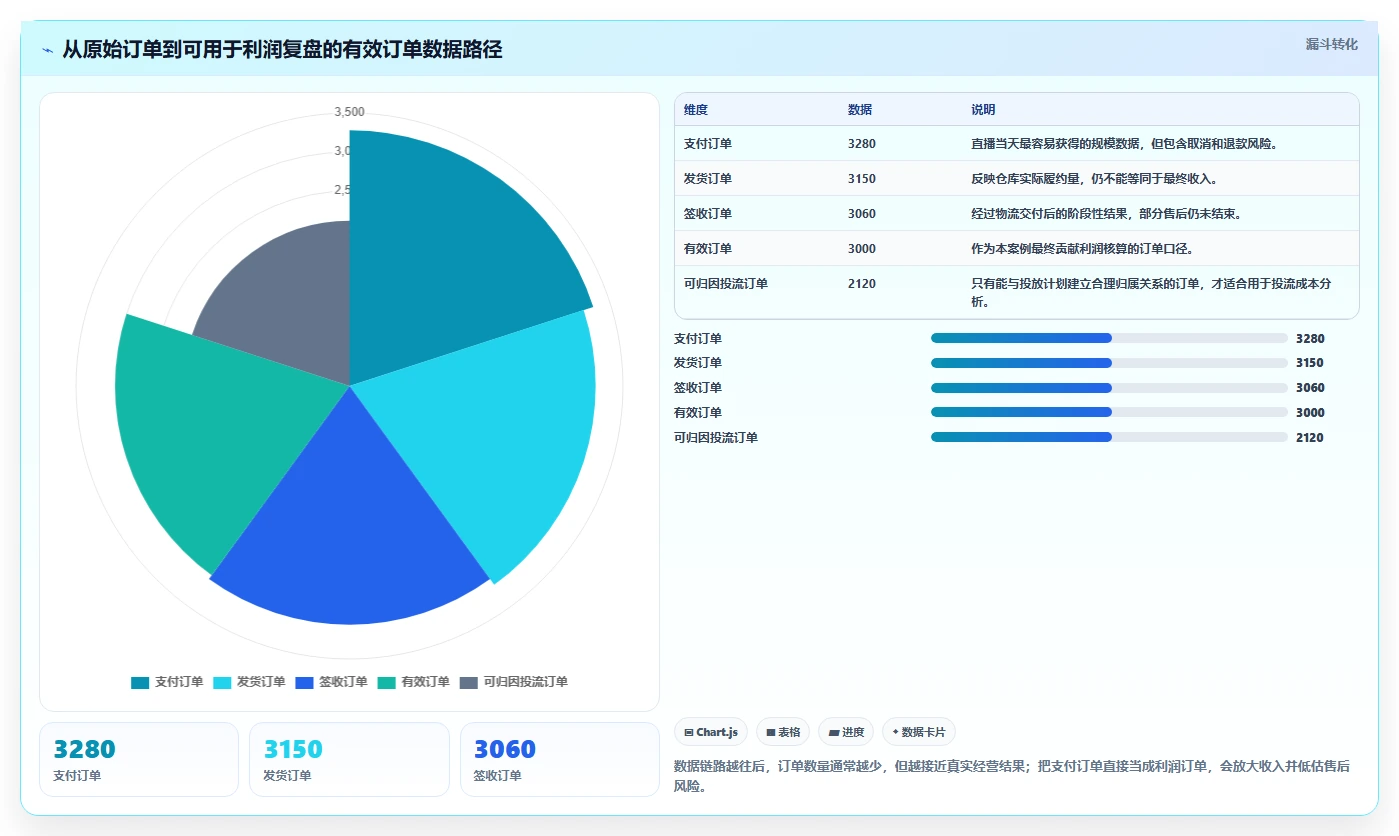Screen dimensions: 1399x836
Task: Click the 支付订单 progress bar
Action: click(x=1109, y=338)
